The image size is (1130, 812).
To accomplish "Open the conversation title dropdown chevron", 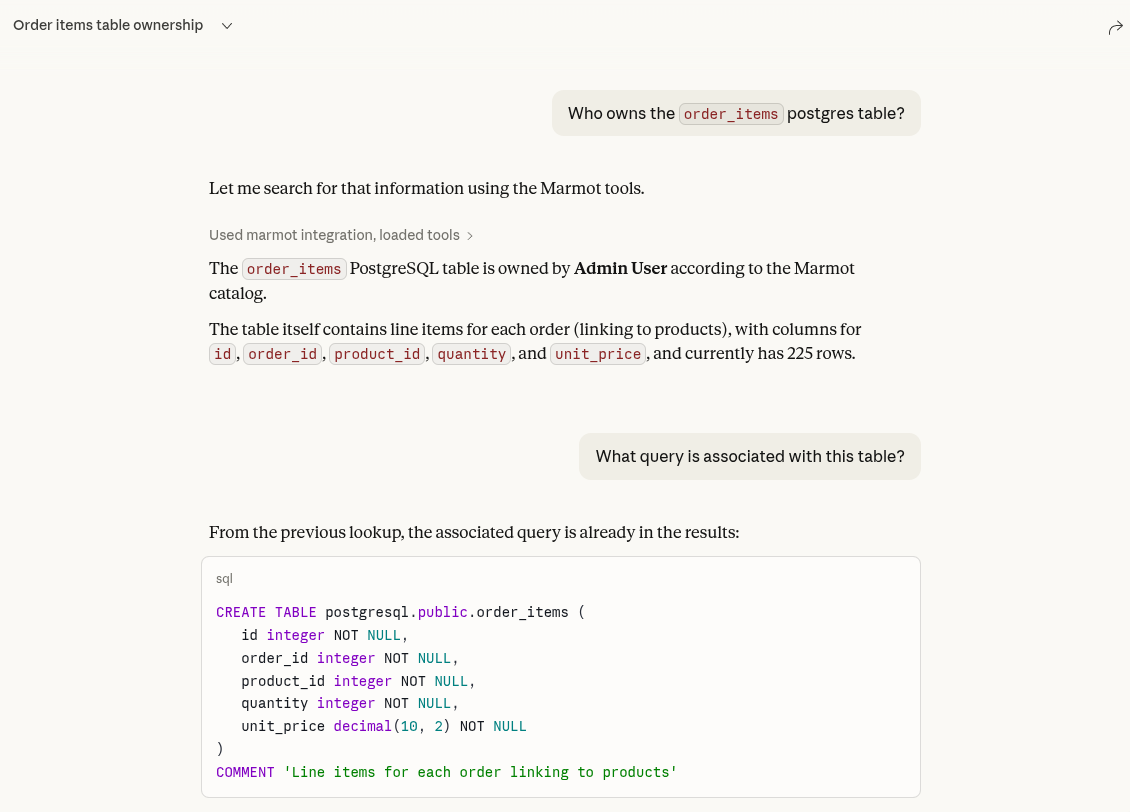I will 226,25.
